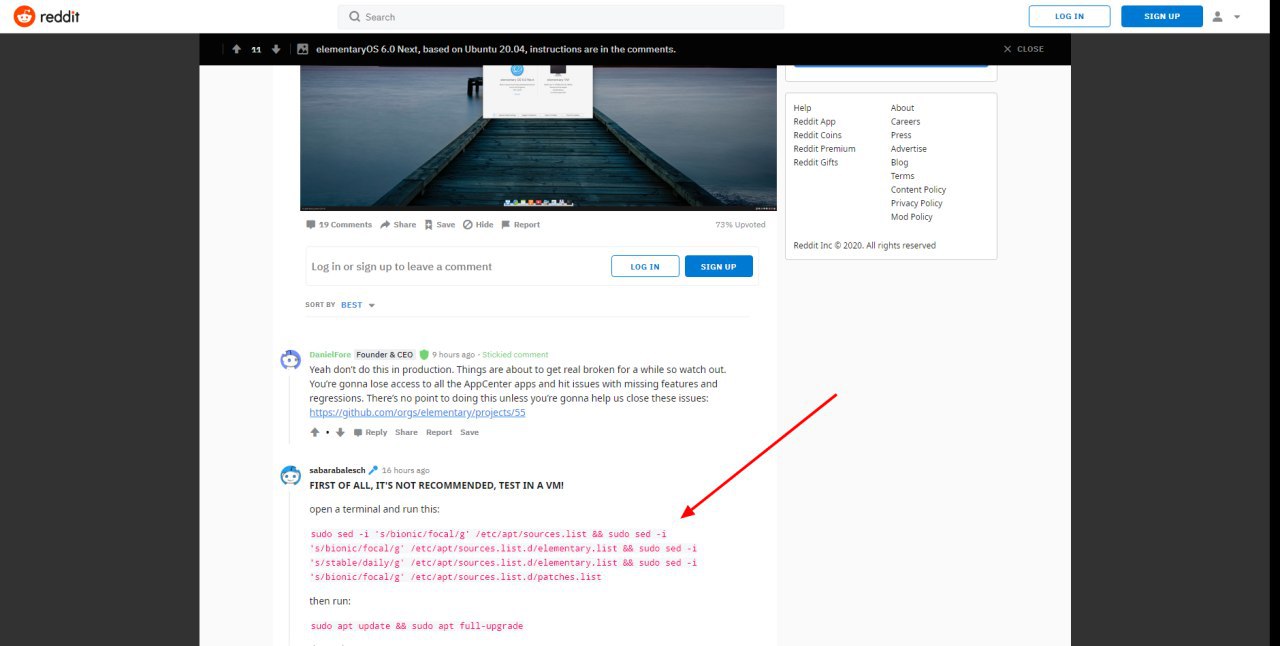Click Save on DanielFore's comment

click(x=469, y=433)
